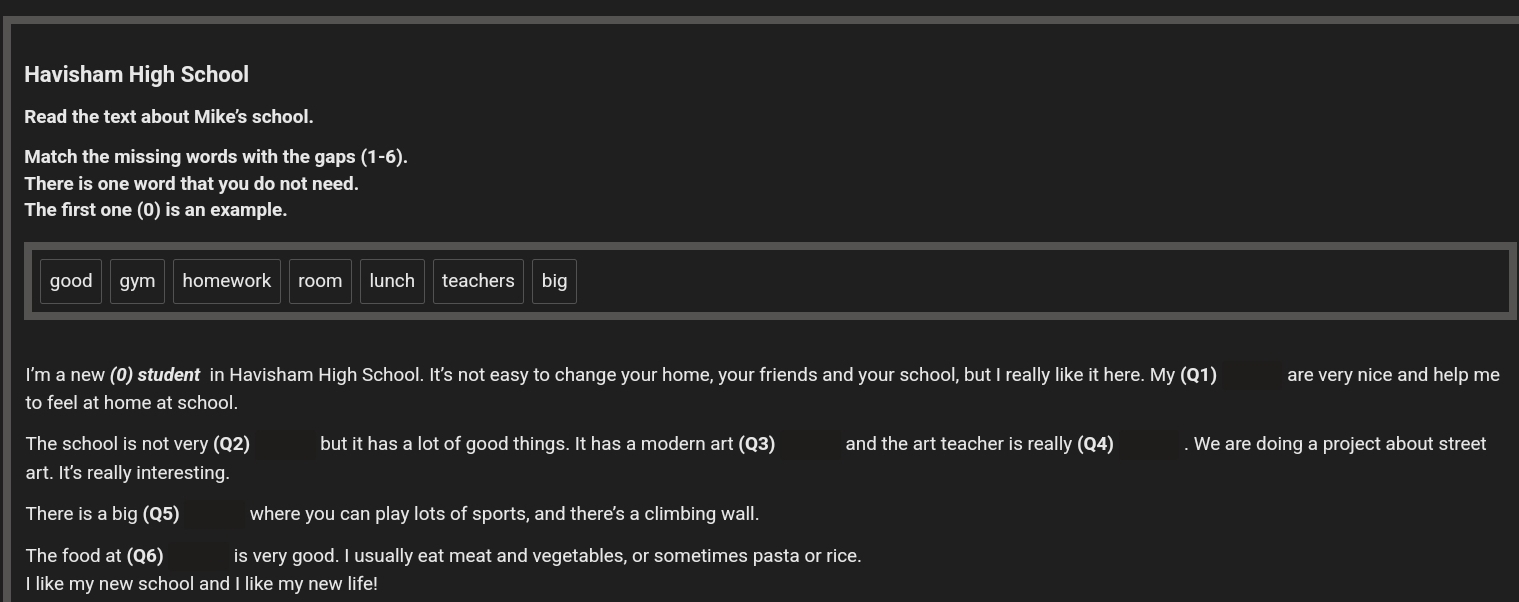Viewport: 1519px width, 602px height.
Task: Click the gap after "There is a big (Q5)"
Action: coord(214,514)
